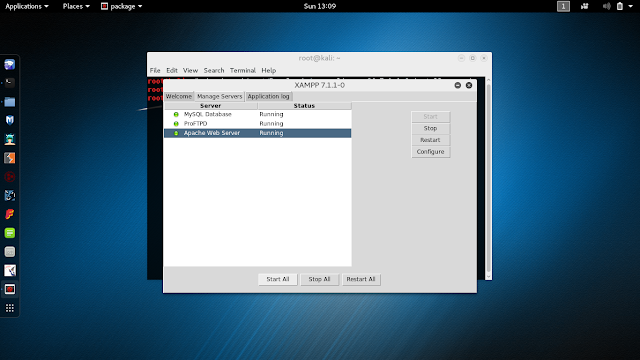Show all applications grid
Viewport: 640px width, 360px height.
tap(9, 308)
